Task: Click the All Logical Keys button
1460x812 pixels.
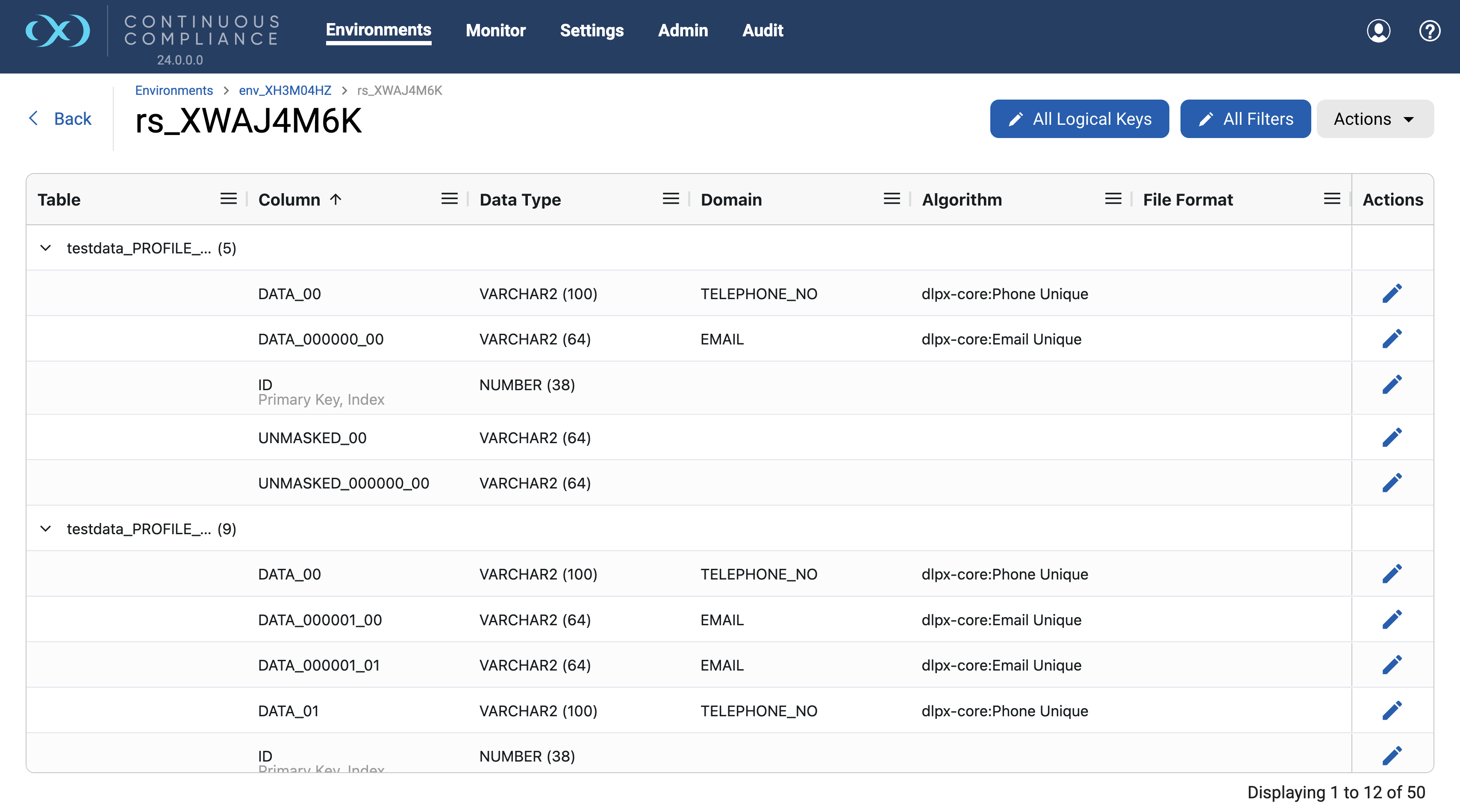Action: [x=1079, y=119]
